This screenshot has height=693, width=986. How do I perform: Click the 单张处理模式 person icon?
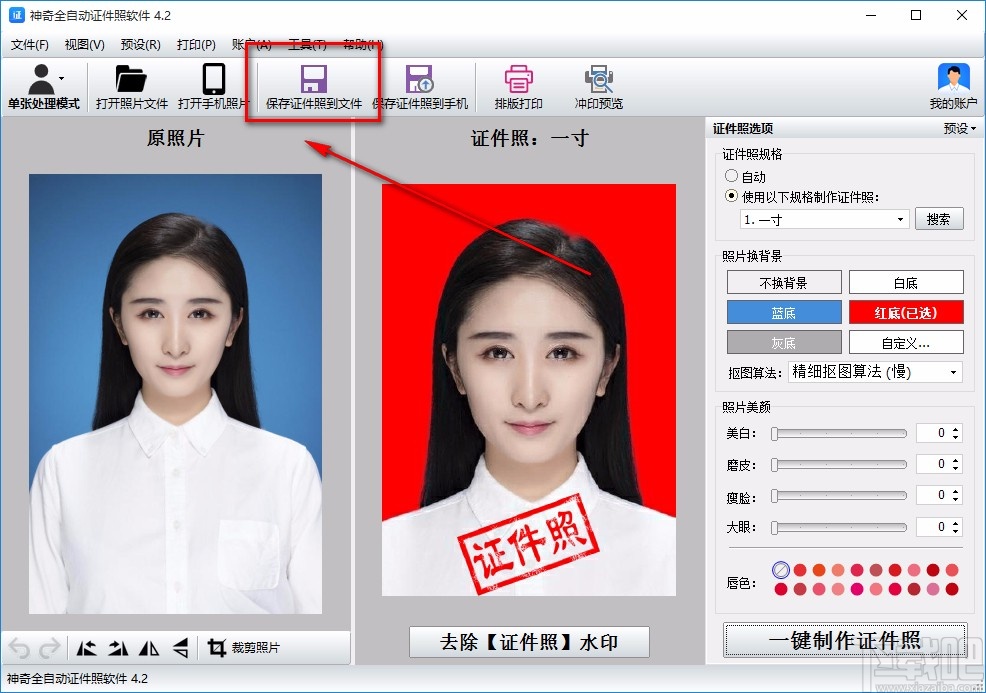coord(42,79)
